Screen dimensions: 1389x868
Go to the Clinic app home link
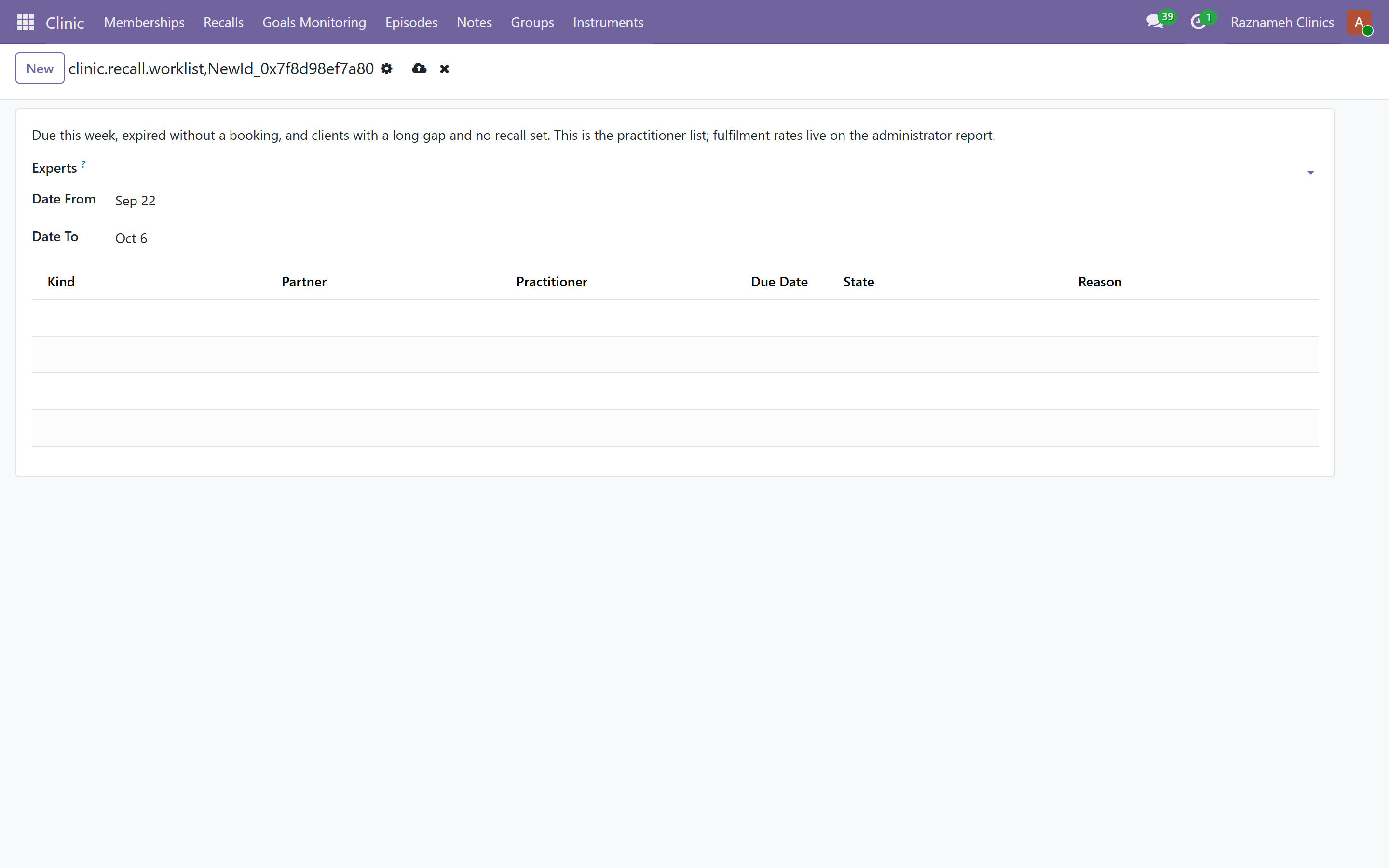pos(65,22)
